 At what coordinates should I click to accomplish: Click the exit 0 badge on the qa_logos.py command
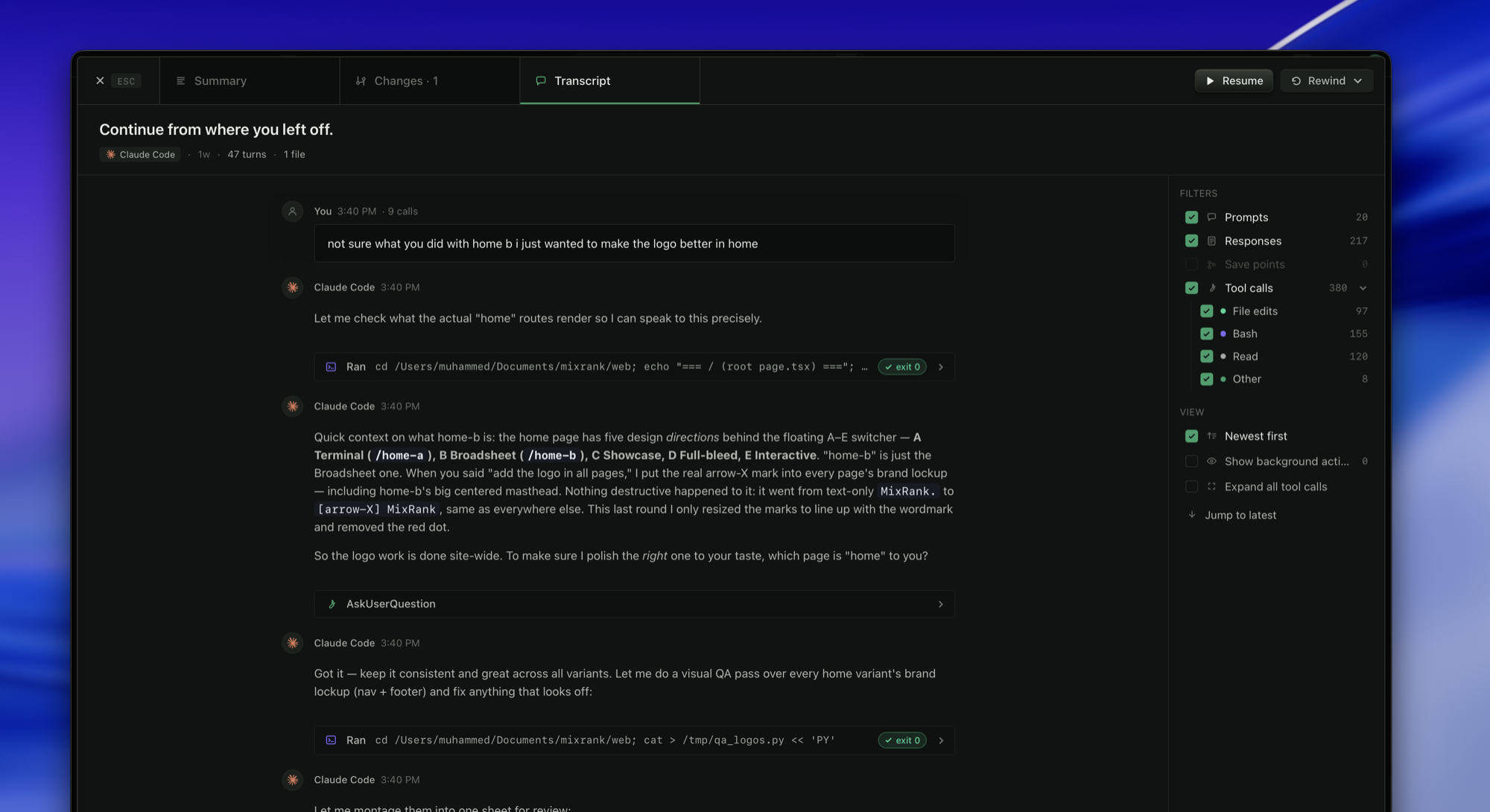(x=902, y=740)
